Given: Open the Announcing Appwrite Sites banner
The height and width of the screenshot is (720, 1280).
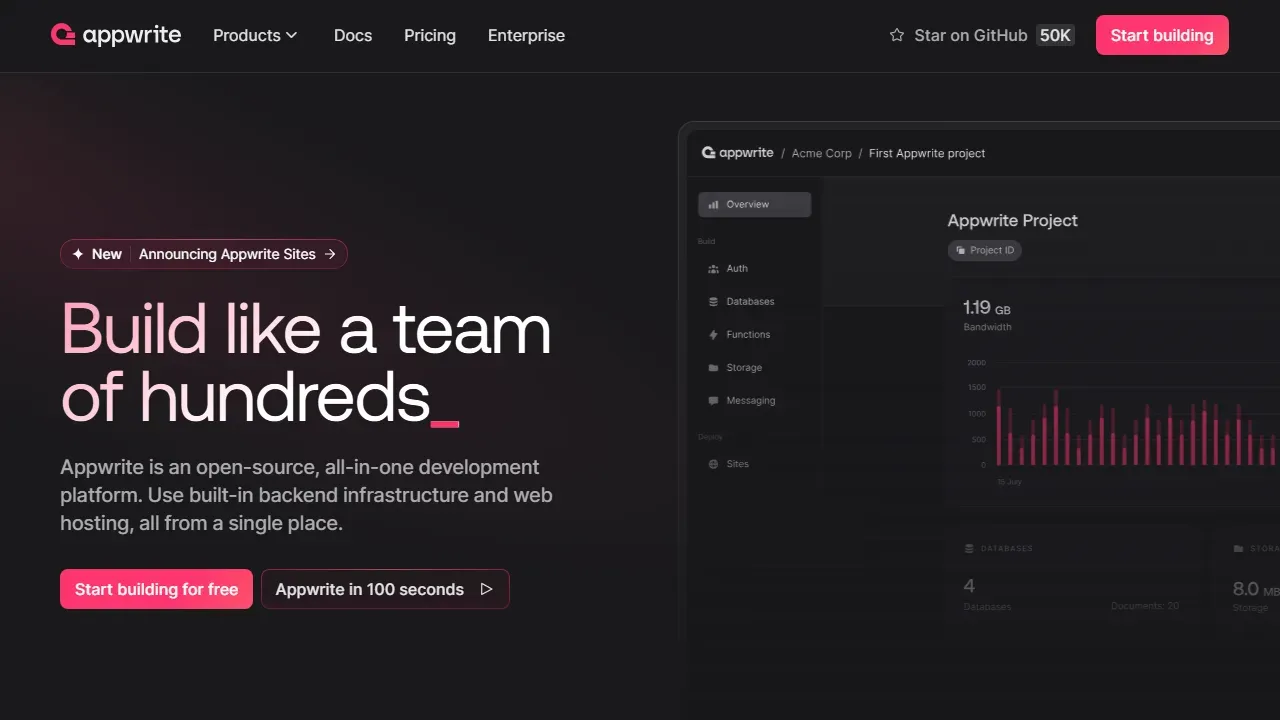Looking at the screenshot, I should (x=204, y=254).
